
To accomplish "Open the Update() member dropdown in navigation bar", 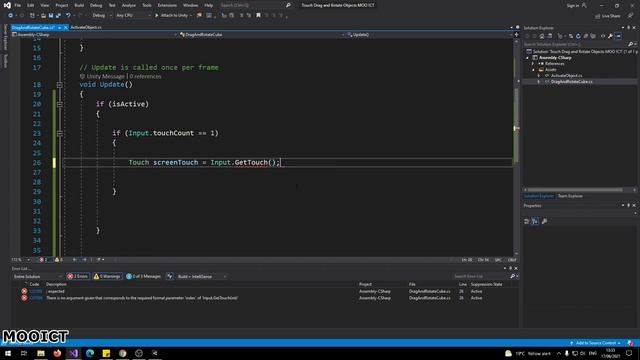I will 429,35.
